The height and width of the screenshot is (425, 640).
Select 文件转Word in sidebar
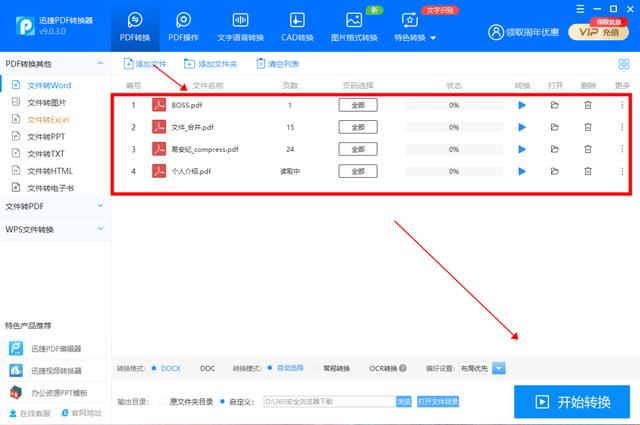[49, 85]
